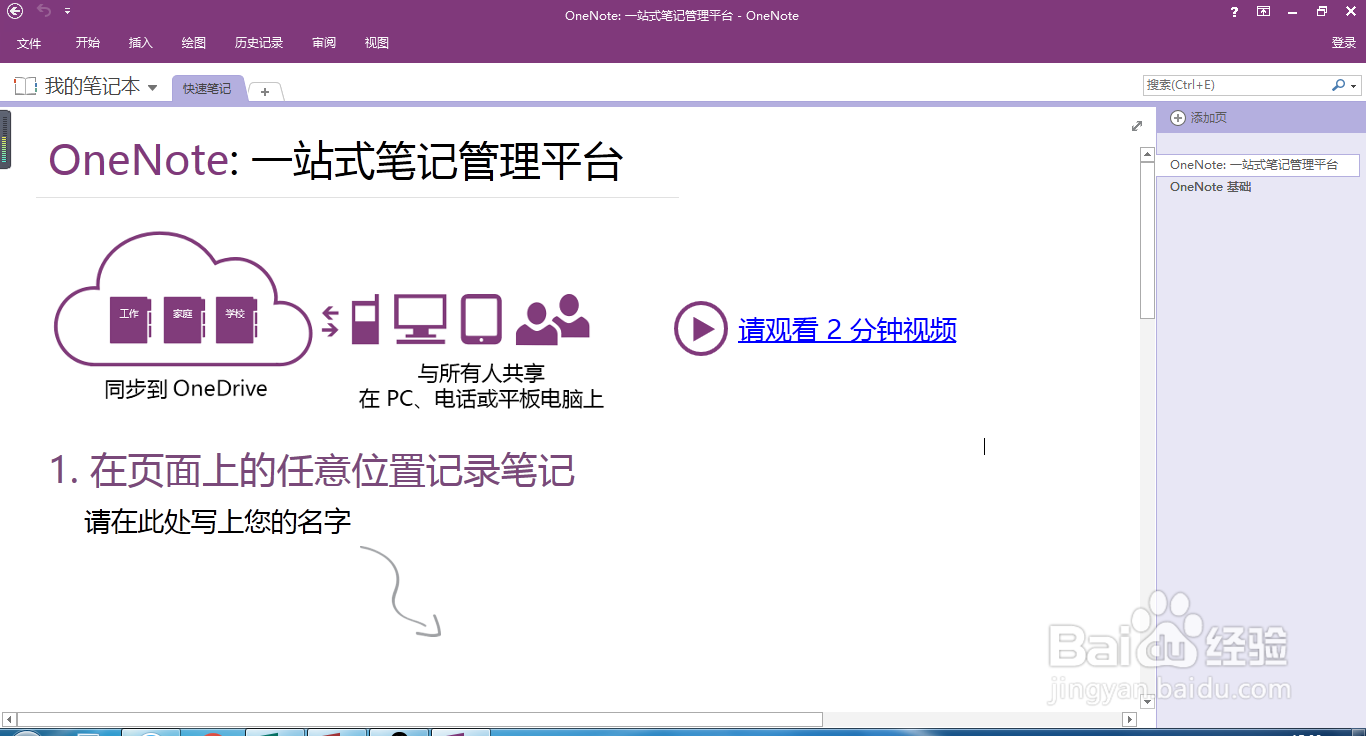Click the page title OneNote: 一站式笔记管理平台
This screenshot has height=736, width=1366.
coord(335,161)
